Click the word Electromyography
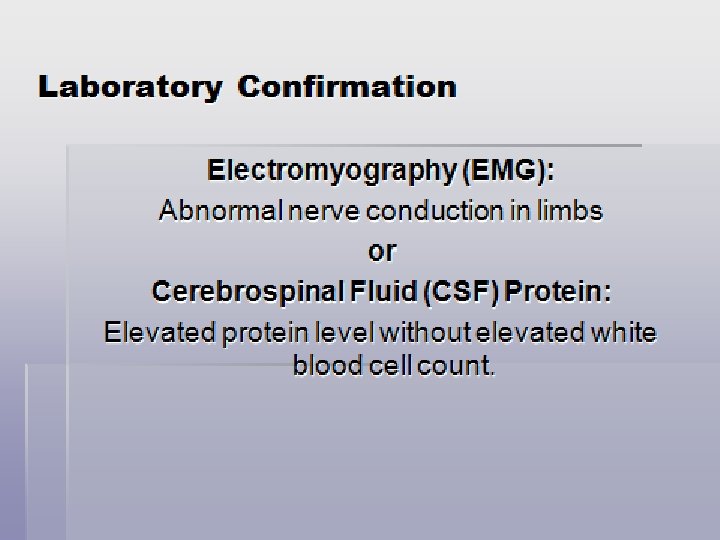720x540 pixels. pos(332,171)
